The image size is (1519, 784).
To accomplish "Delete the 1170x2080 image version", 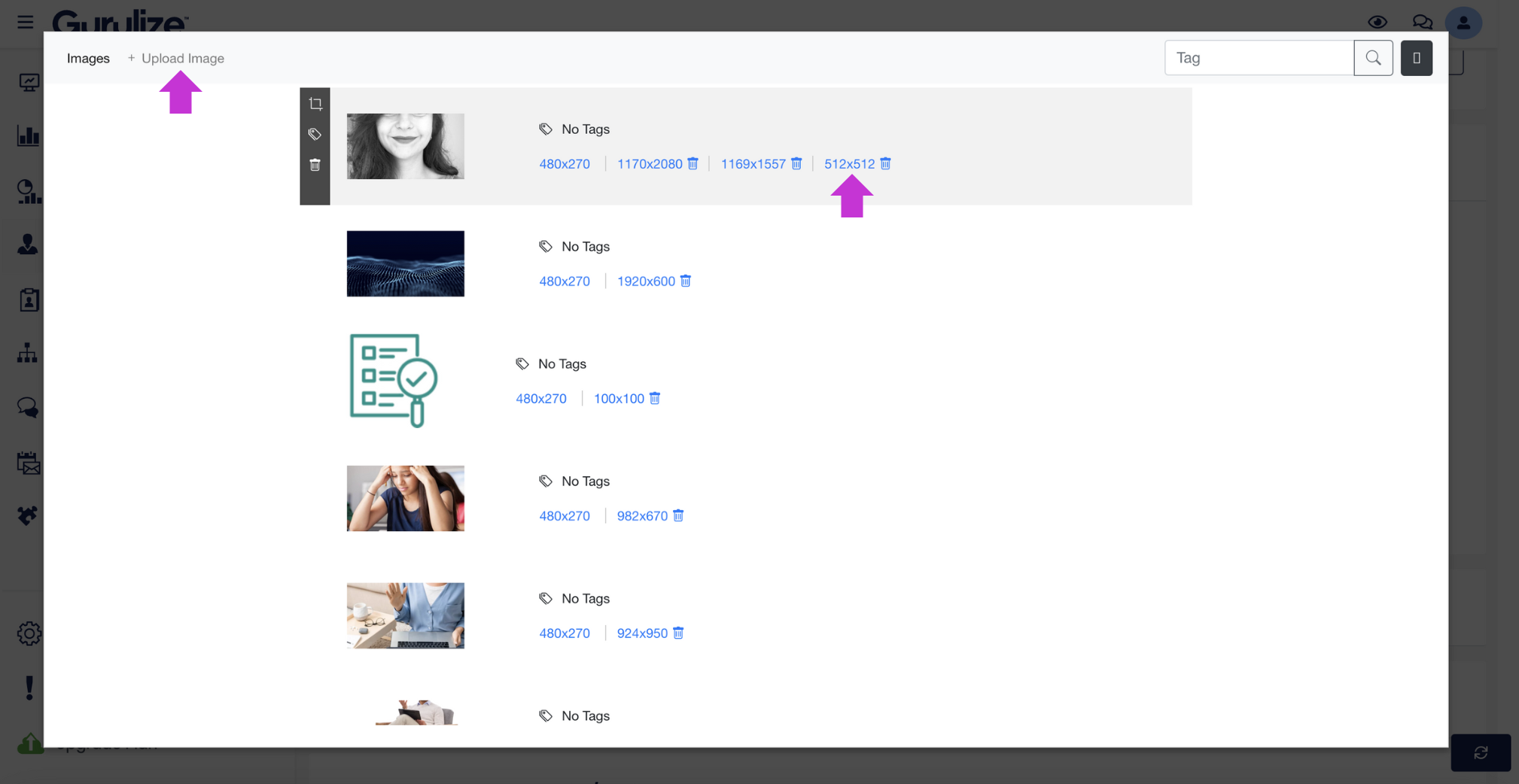I will (x=693, y=163).
